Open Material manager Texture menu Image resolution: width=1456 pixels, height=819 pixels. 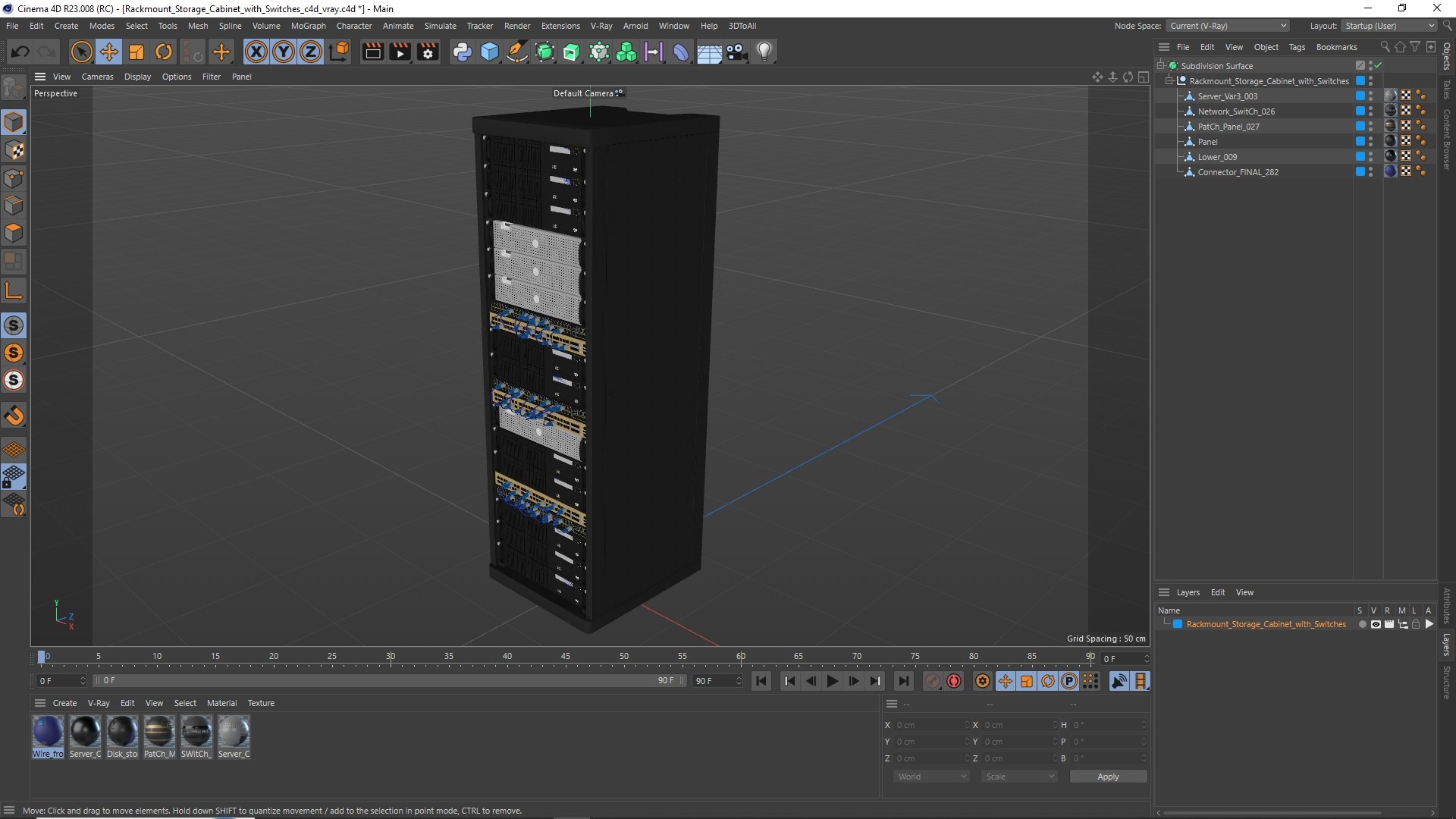[261, 703]
